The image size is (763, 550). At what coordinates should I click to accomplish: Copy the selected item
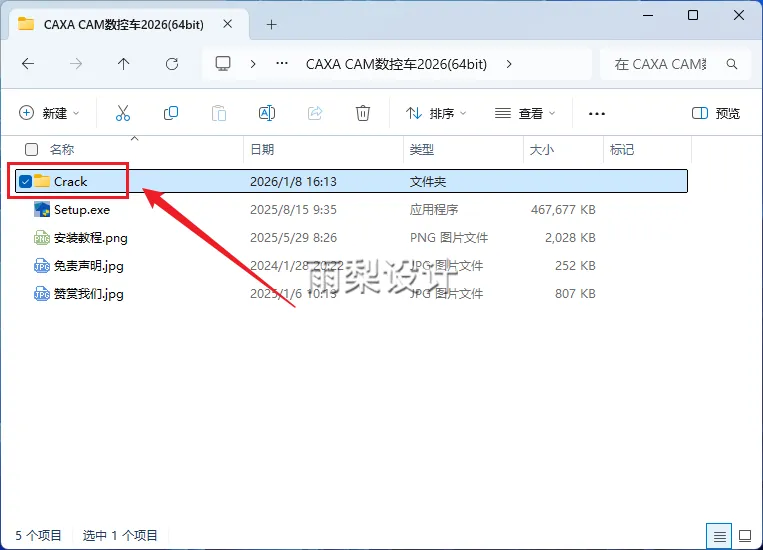tap(171, 113)
